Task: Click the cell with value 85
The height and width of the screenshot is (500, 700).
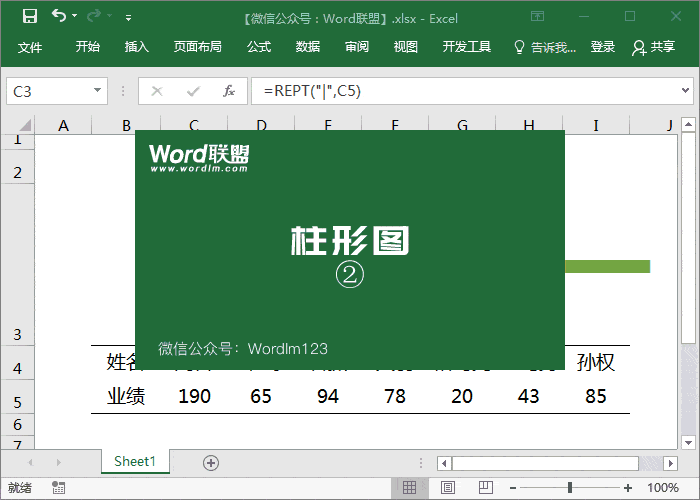Action: [596, 396]
